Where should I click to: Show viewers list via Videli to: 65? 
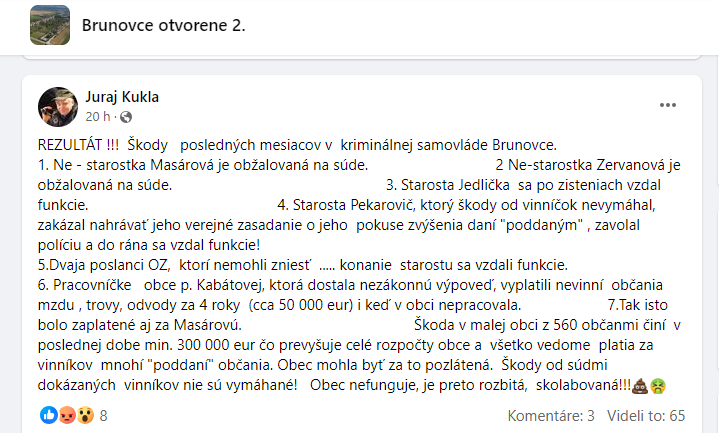(650, 414)
